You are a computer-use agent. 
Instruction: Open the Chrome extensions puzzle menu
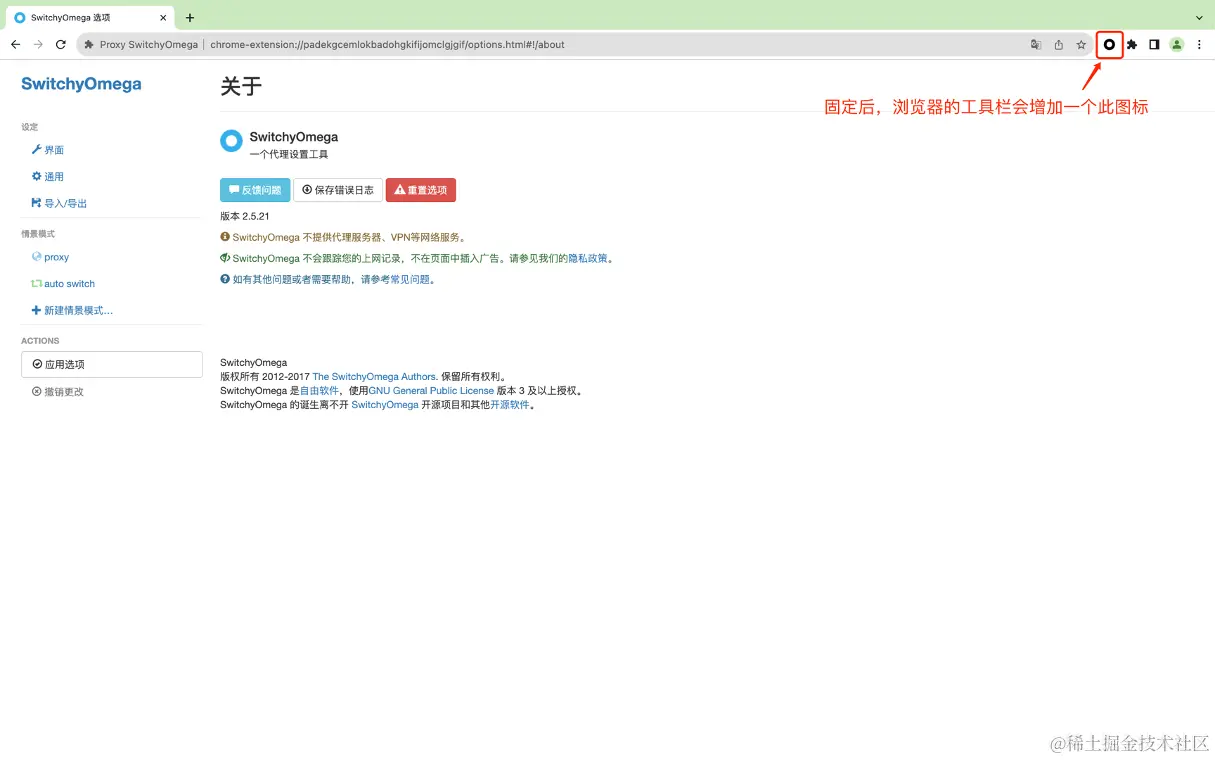pos(1132,44)
